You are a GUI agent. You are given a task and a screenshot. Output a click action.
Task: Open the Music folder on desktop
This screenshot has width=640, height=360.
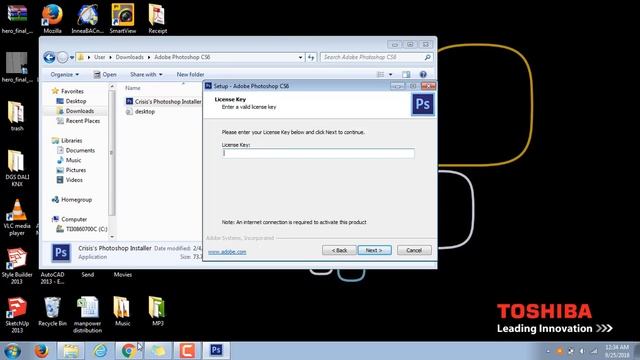122,311
